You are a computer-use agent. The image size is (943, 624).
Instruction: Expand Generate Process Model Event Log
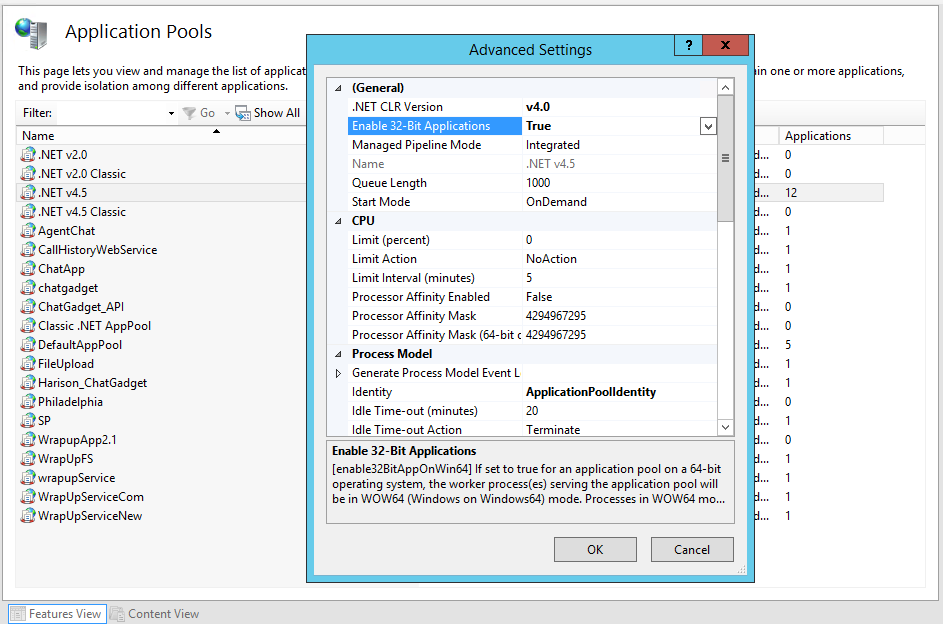tap(337, 373)
